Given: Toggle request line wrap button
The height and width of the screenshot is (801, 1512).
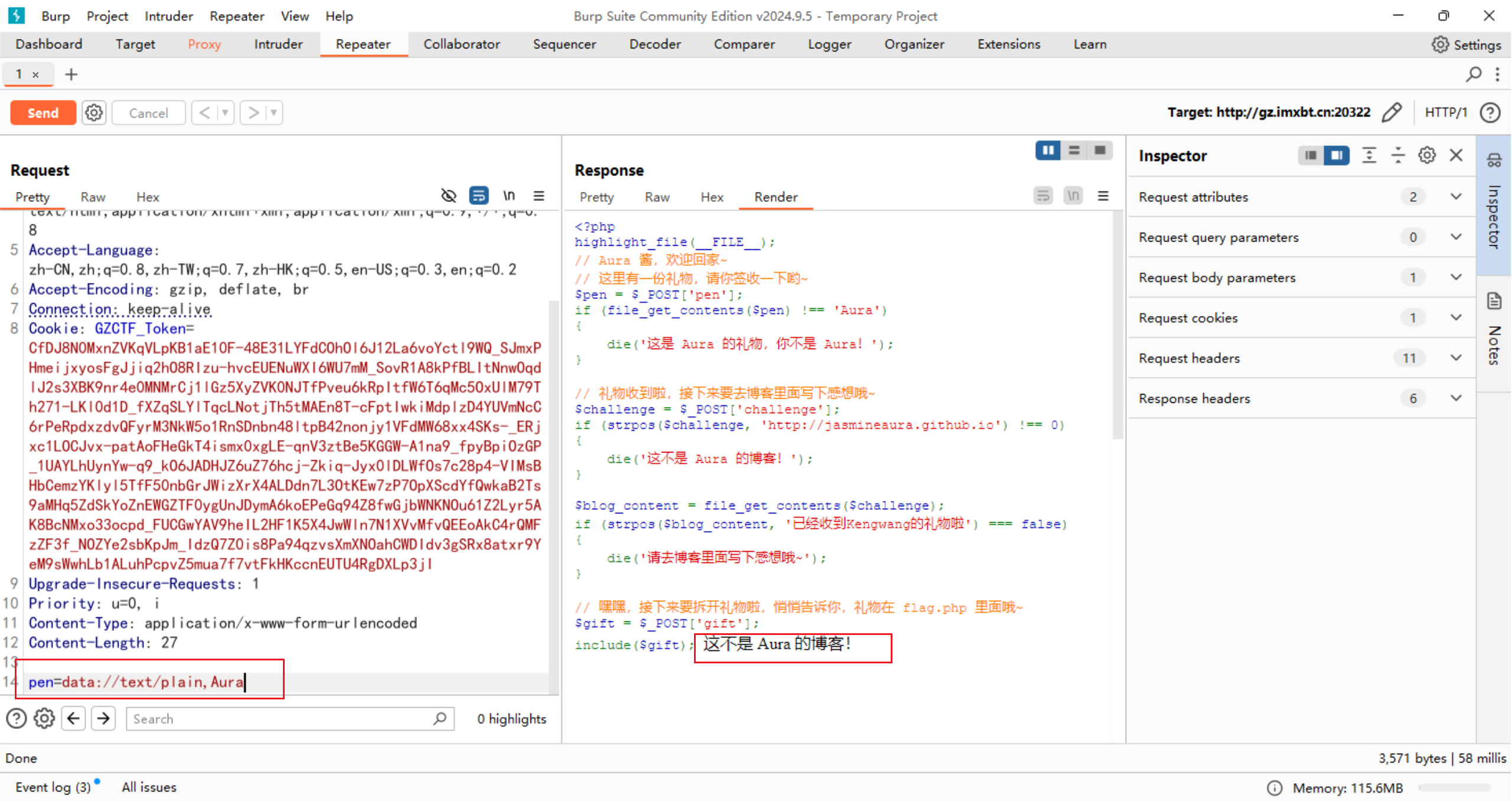Looking at the screenshot, I should 478,196.
